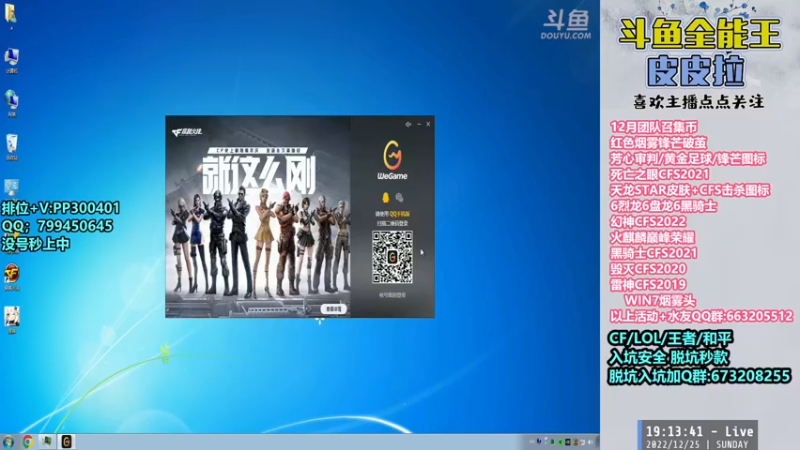Image resolution: width=800 pixels, height=450 pixels.
Task: Open the Computer desktop icon
Action: [x=12, y=58]
